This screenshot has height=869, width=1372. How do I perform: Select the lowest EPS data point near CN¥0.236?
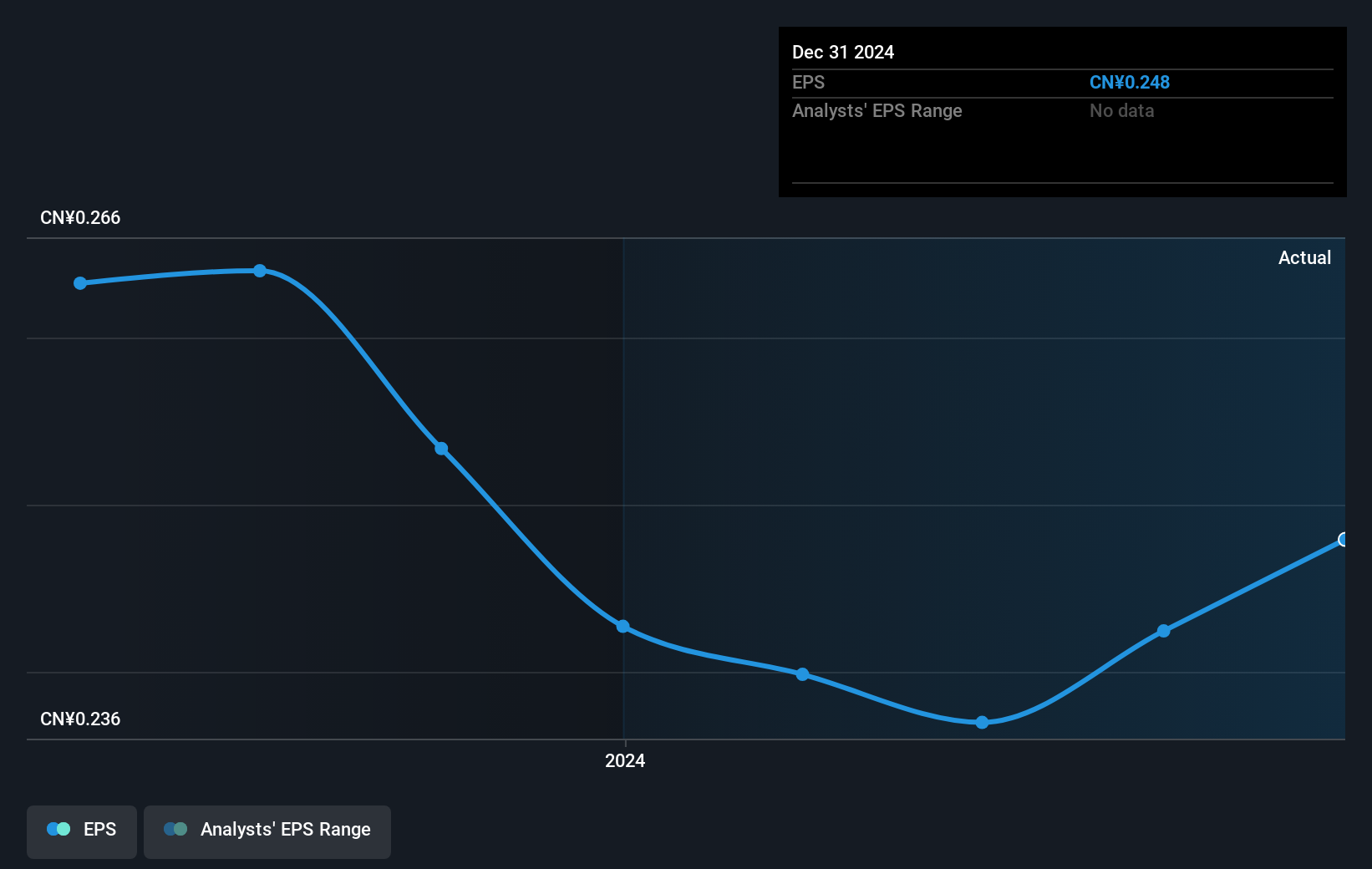coord(983,722)
